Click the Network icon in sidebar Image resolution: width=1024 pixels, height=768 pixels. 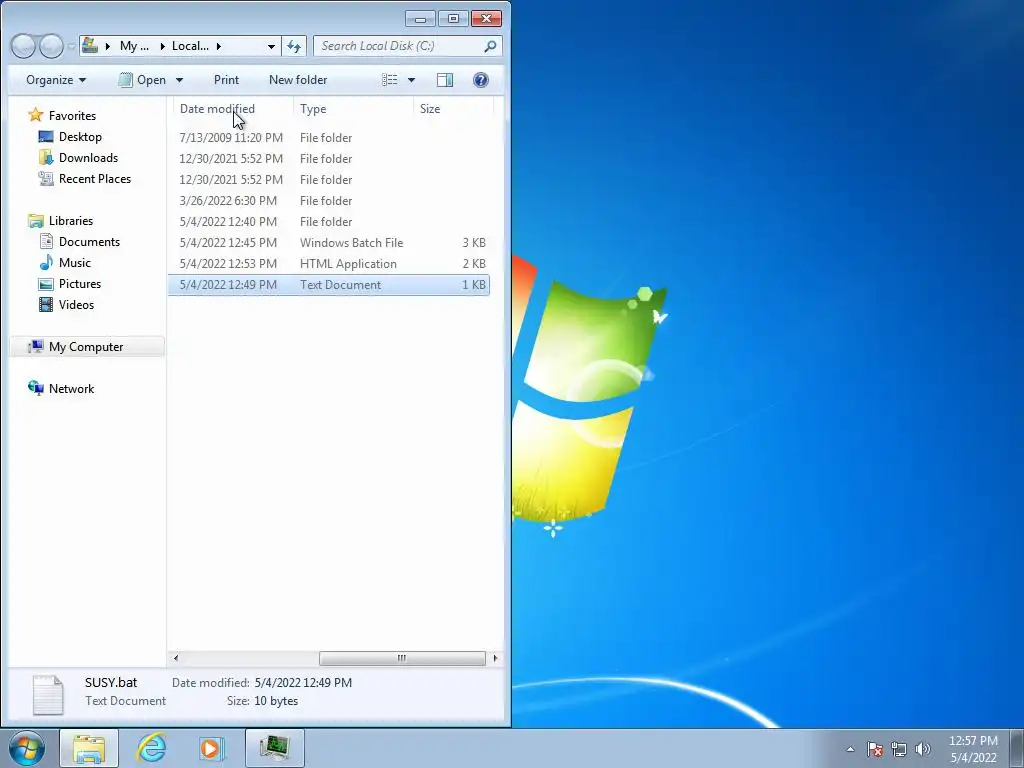point(36,388)
